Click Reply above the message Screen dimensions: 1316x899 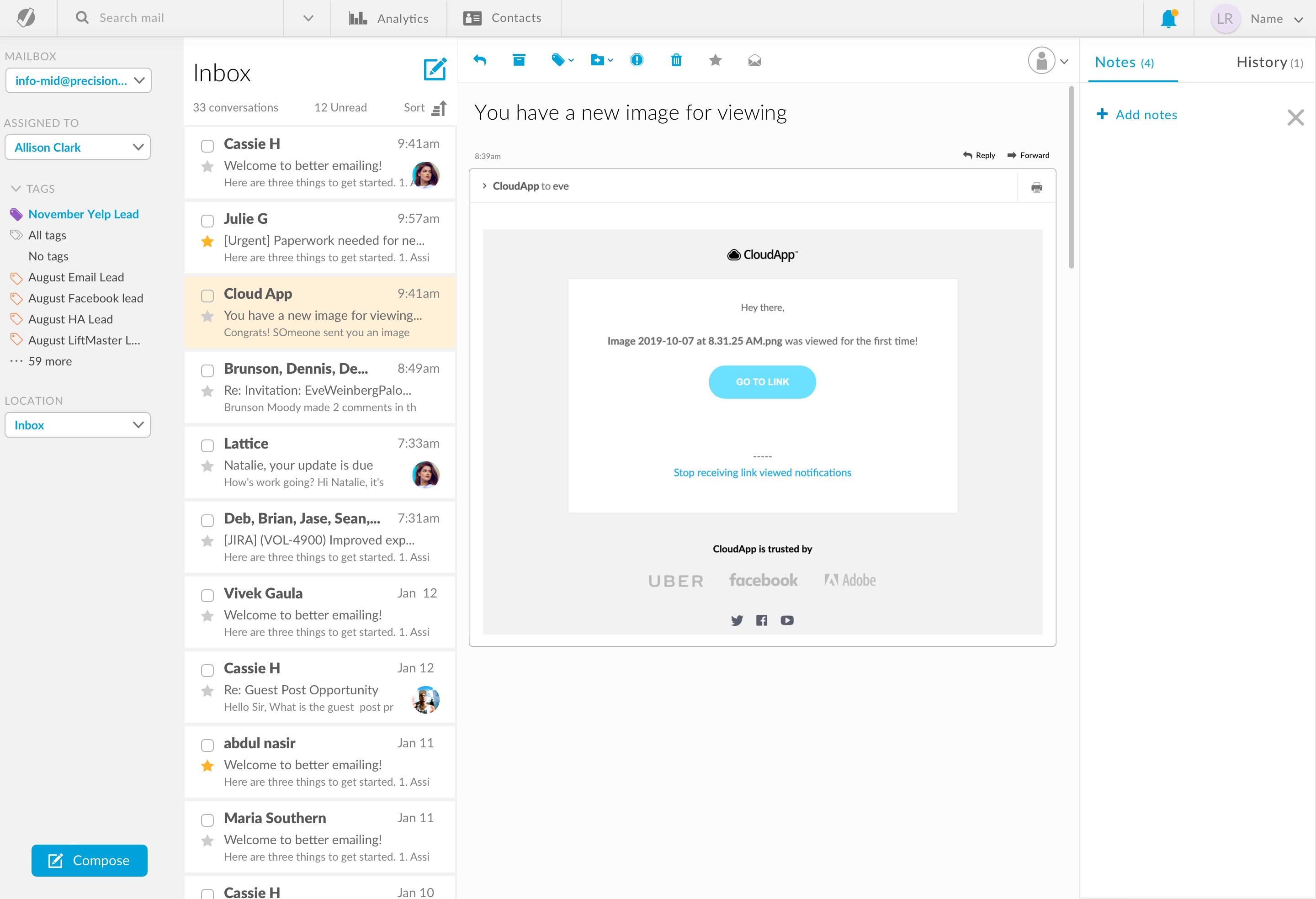point(979,155)
